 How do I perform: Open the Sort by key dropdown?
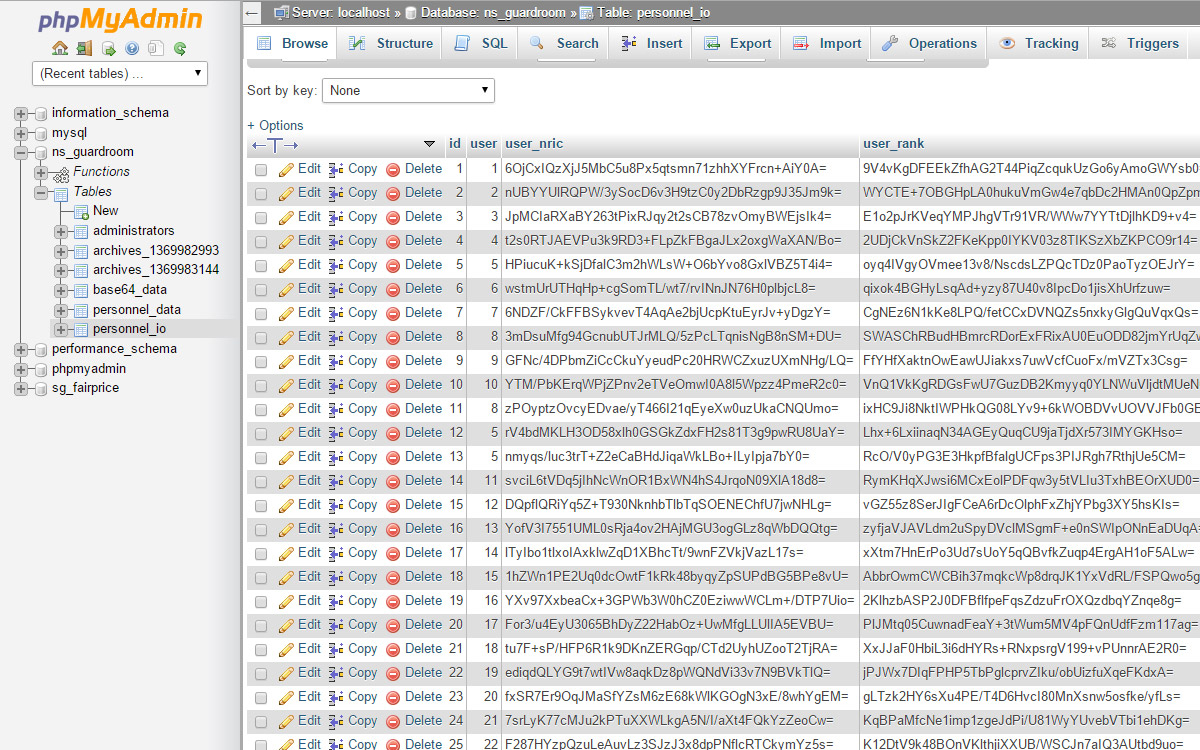pyautogui.click(x=408, y=90)
